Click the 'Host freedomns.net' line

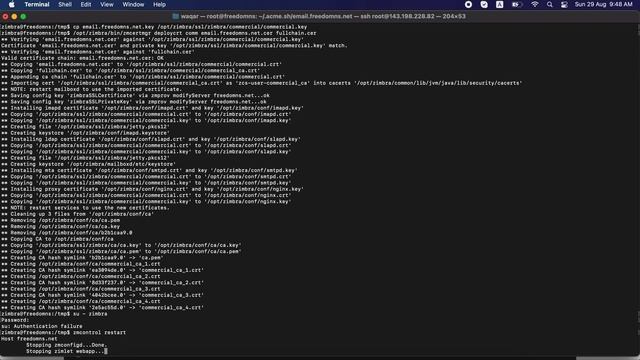pyautogui.click(x=29, y=339)
